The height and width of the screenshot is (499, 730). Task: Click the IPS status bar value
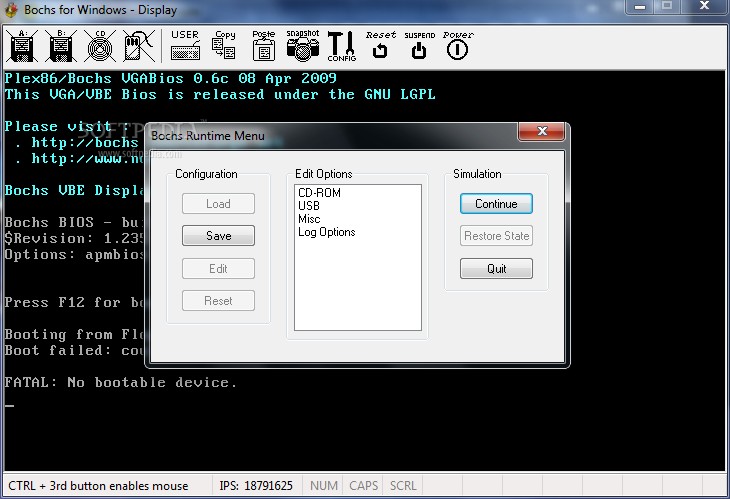[x=256, y=486]
